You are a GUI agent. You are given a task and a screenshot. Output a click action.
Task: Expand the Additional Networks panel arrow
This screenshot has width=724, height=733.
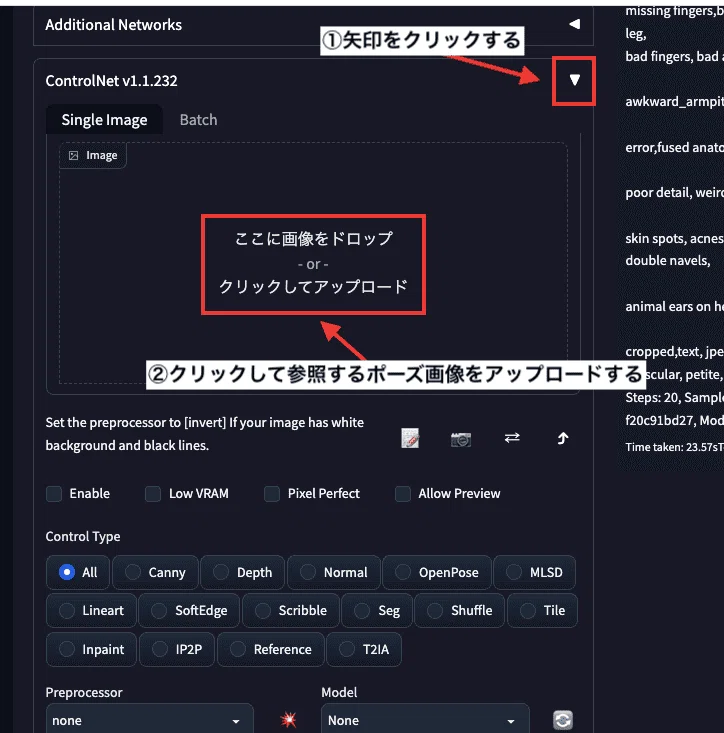coord(574,24)
